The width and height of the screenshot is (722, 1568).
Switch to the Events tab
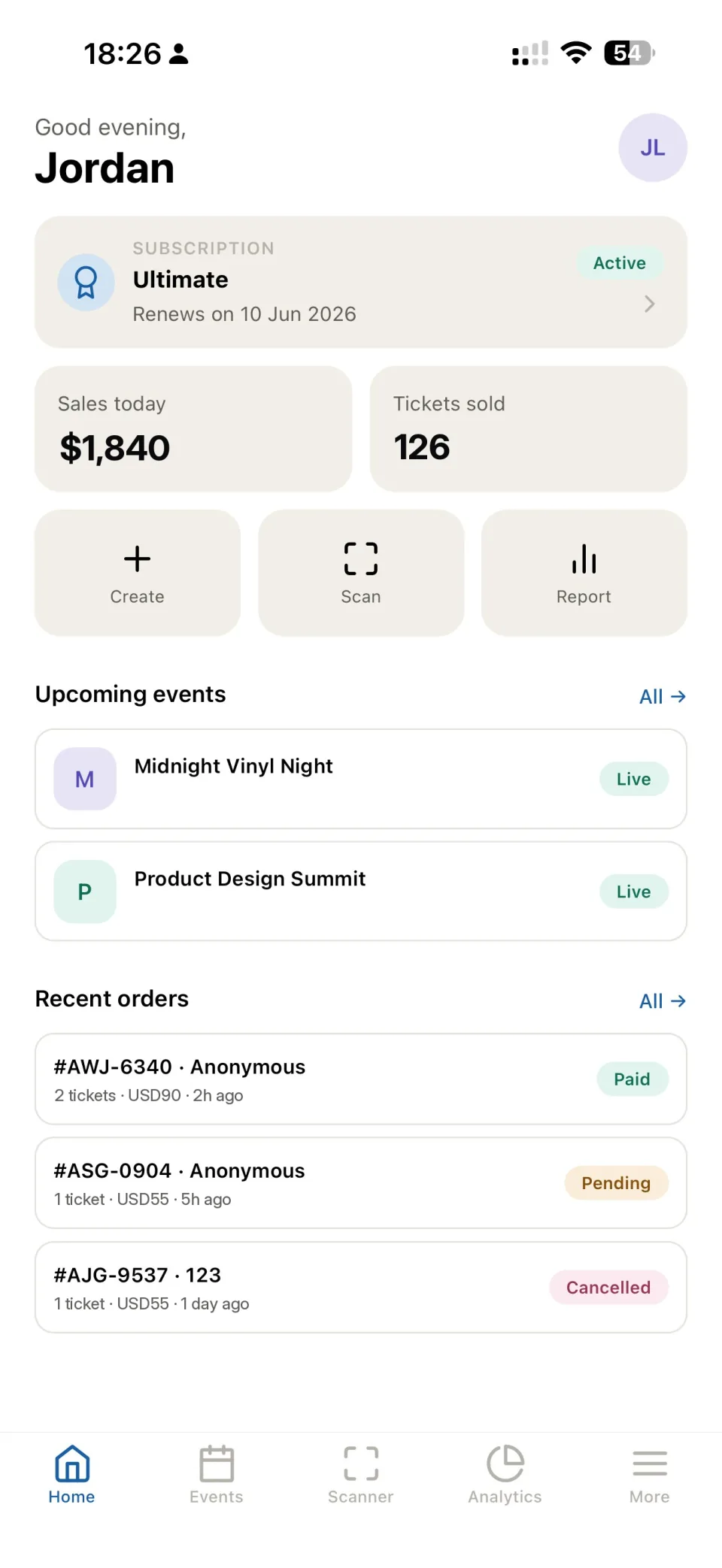click(x=217, y=1475)
